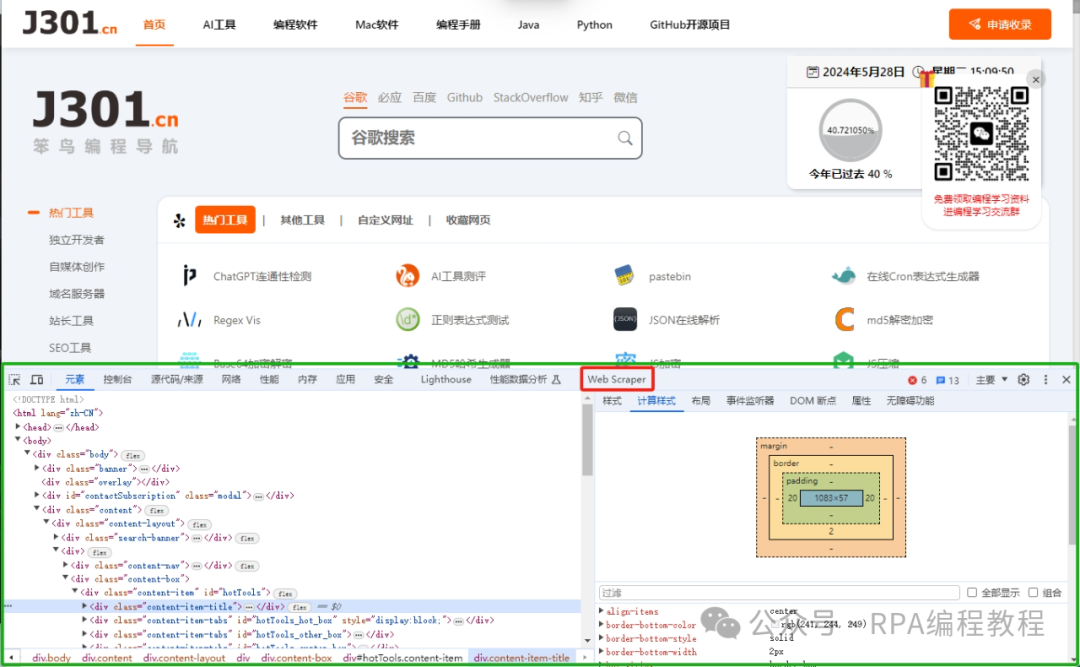Expand the border-bottom-color property

(601, 625)
